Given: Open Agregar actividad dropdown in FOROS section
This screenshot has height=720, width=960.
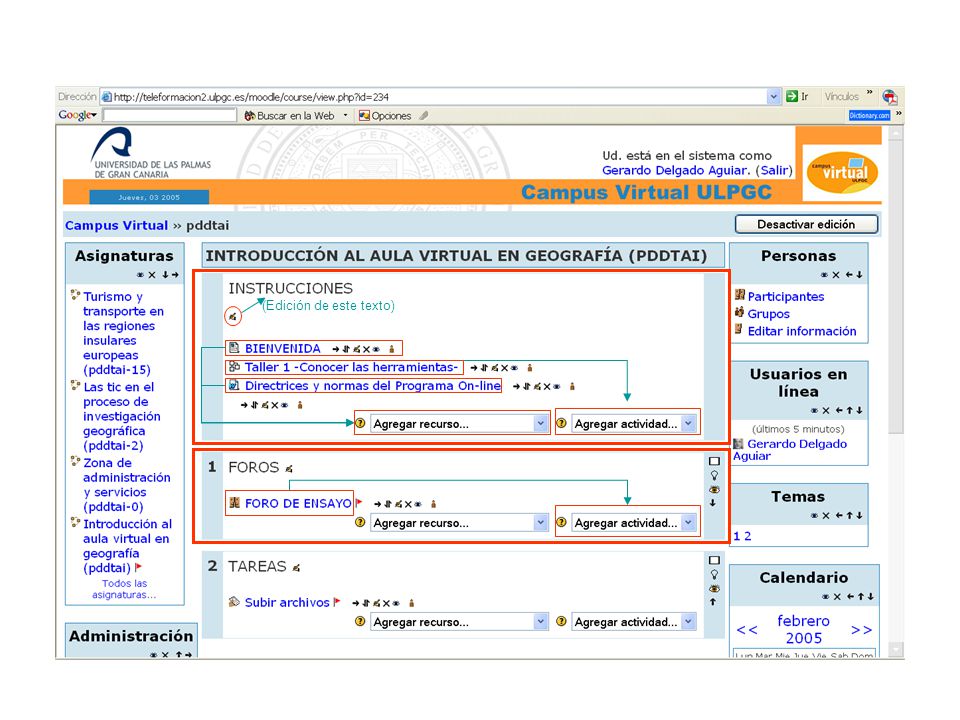Looking at the screenshot, I should [x=634, y=523].
